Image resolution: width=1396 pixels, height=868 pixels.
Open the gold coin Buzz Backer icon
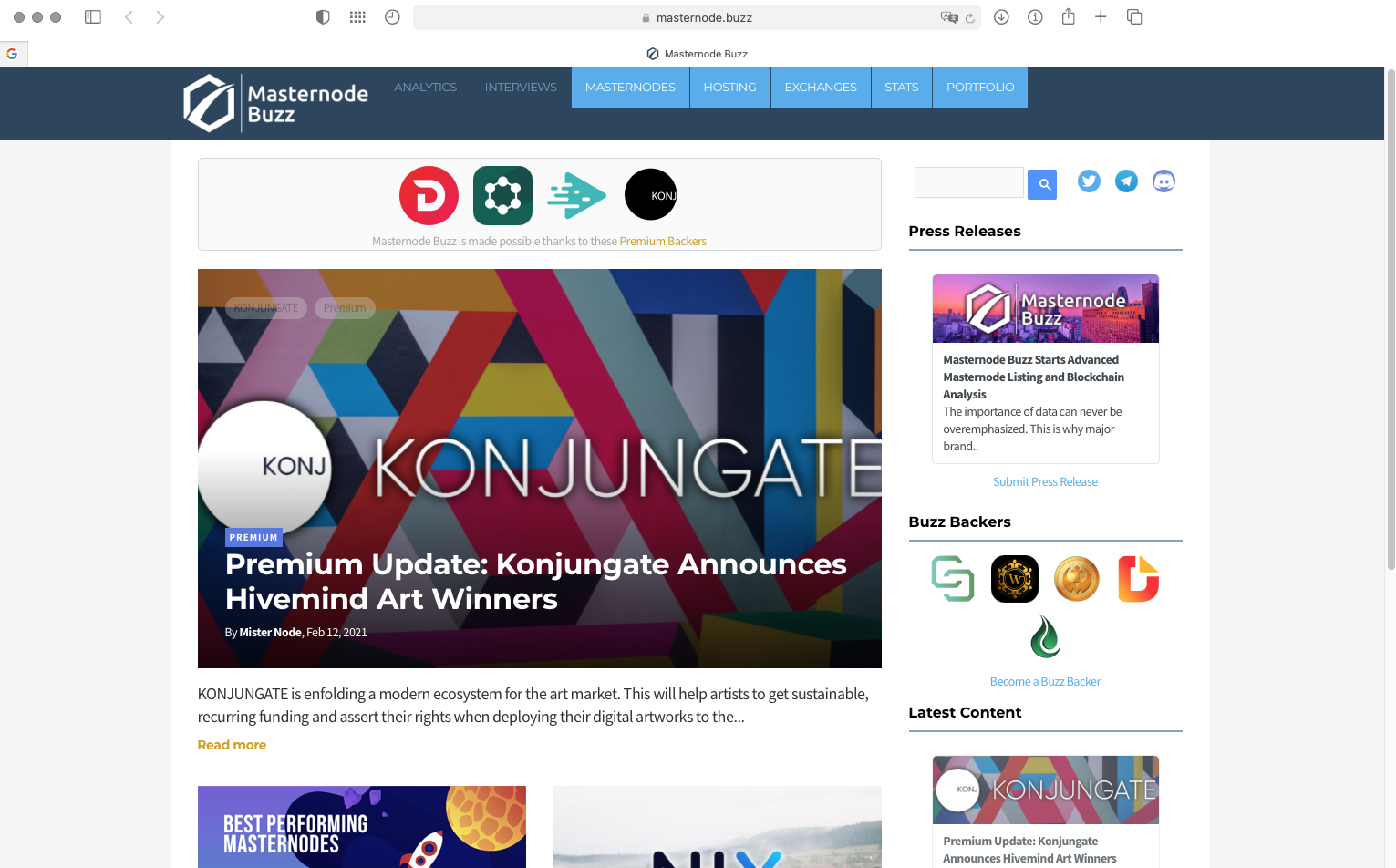(x=1077, y=579)
